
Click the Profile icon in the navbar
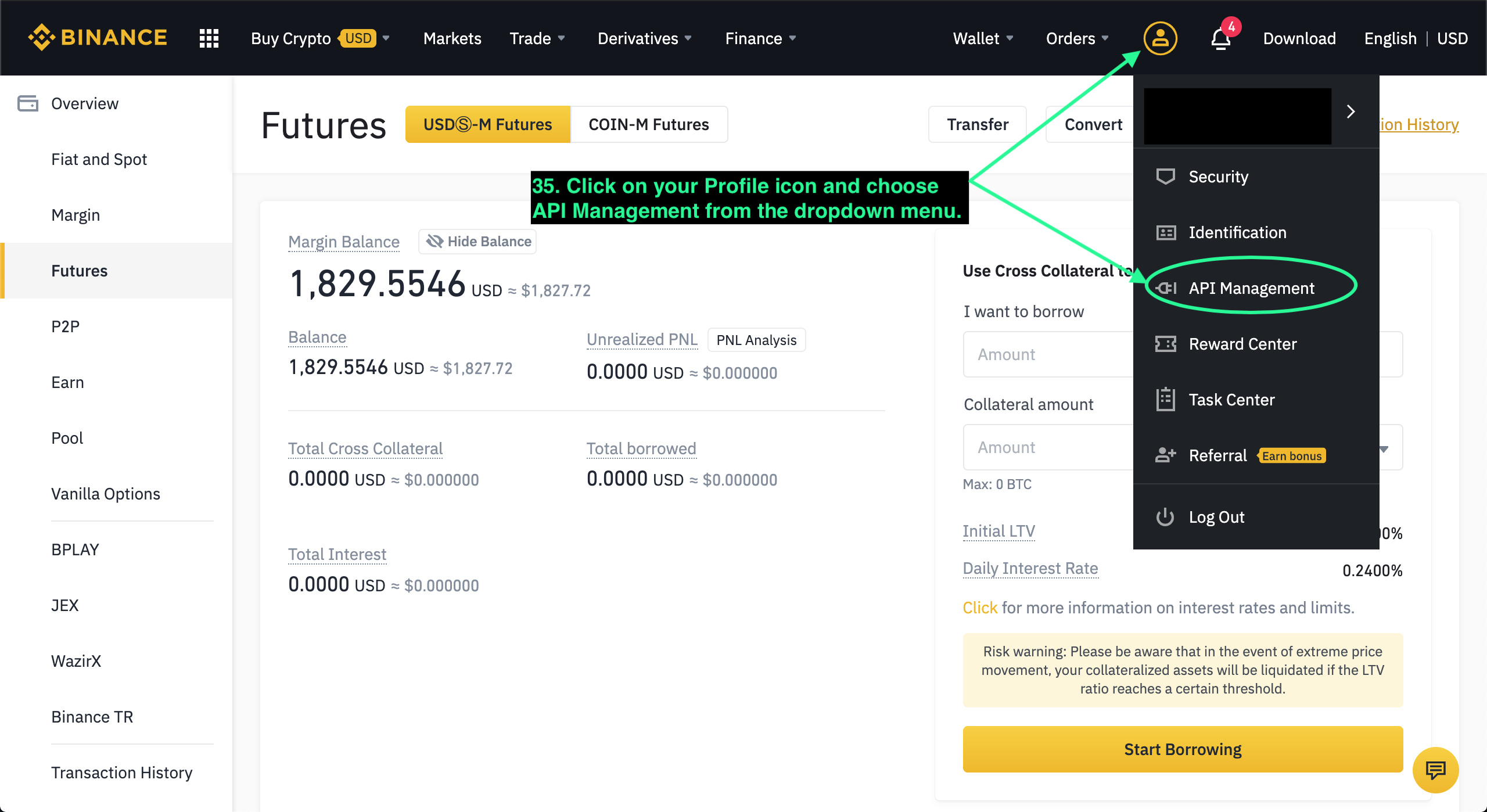point(1159,38)
